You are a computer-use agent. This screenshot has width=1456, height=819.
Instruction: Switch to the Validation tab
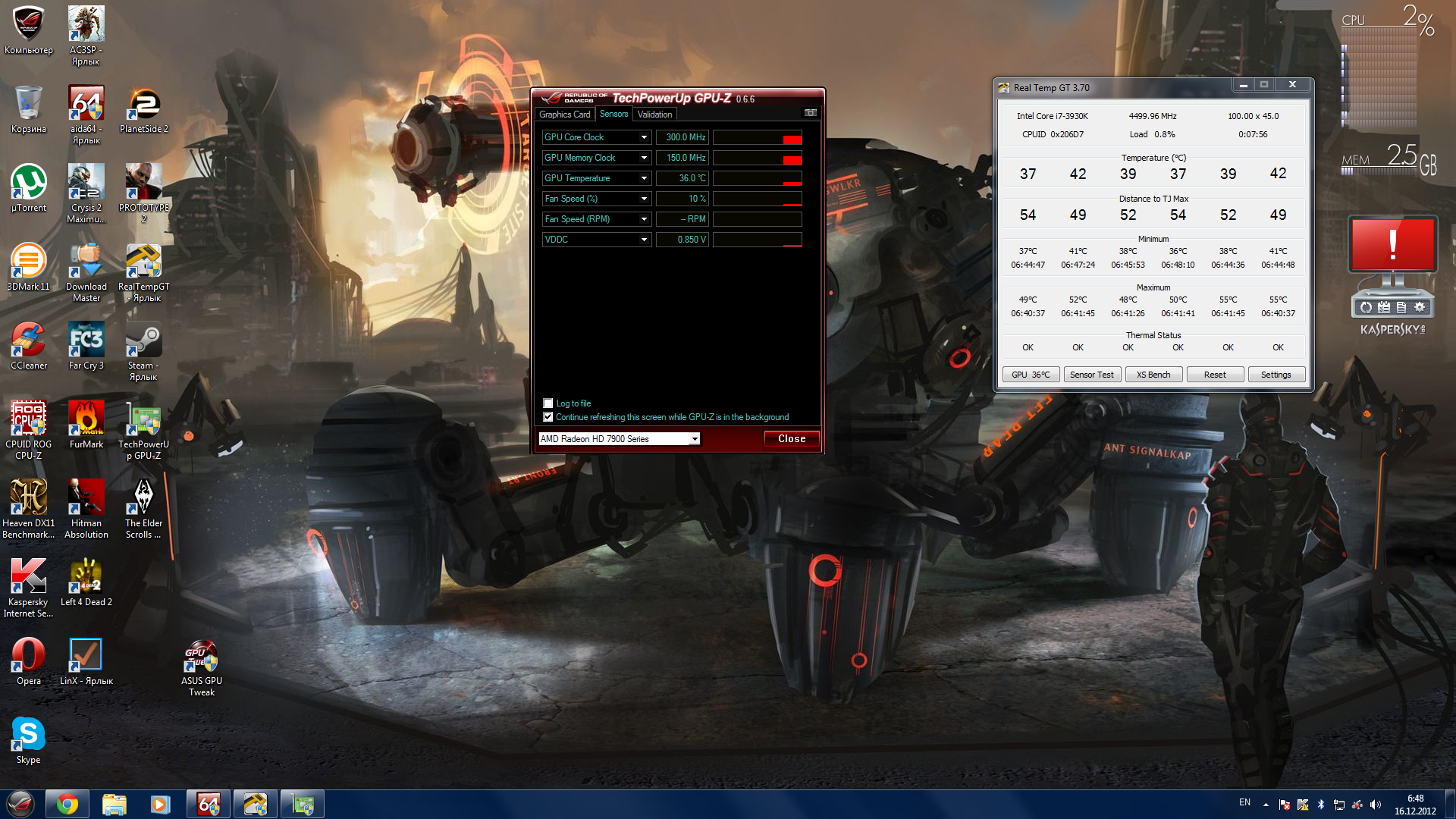(654, 115)
